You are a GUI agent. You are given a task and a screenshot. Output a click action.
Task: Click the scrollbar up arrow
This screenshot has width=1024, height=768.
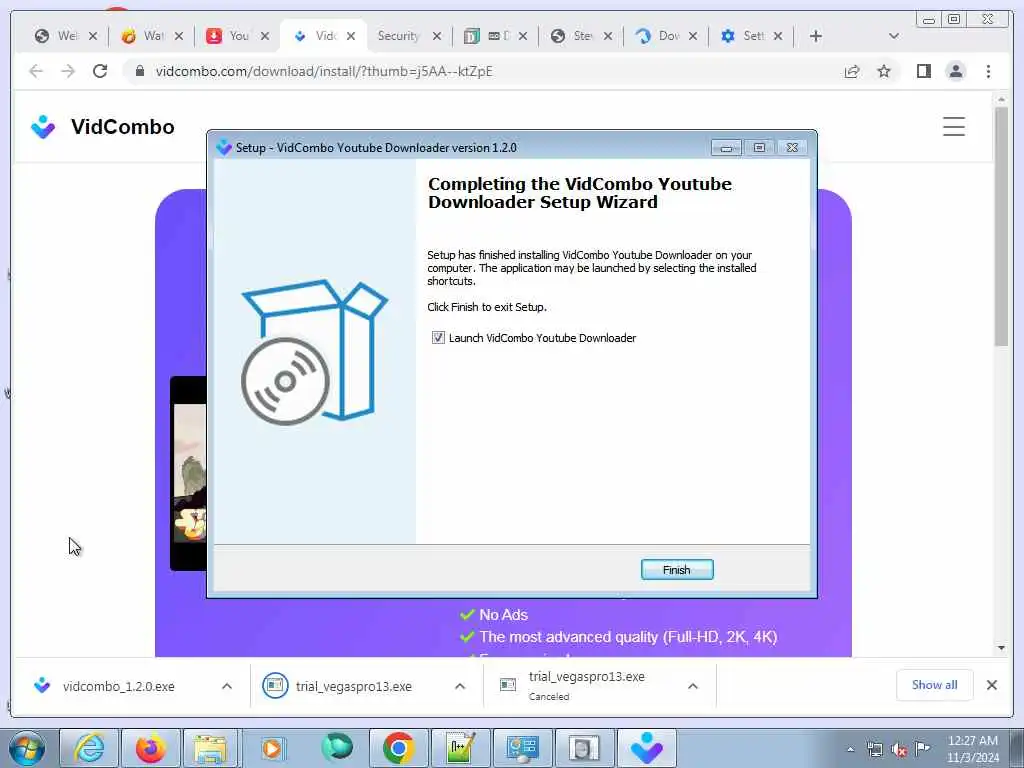1001,99
